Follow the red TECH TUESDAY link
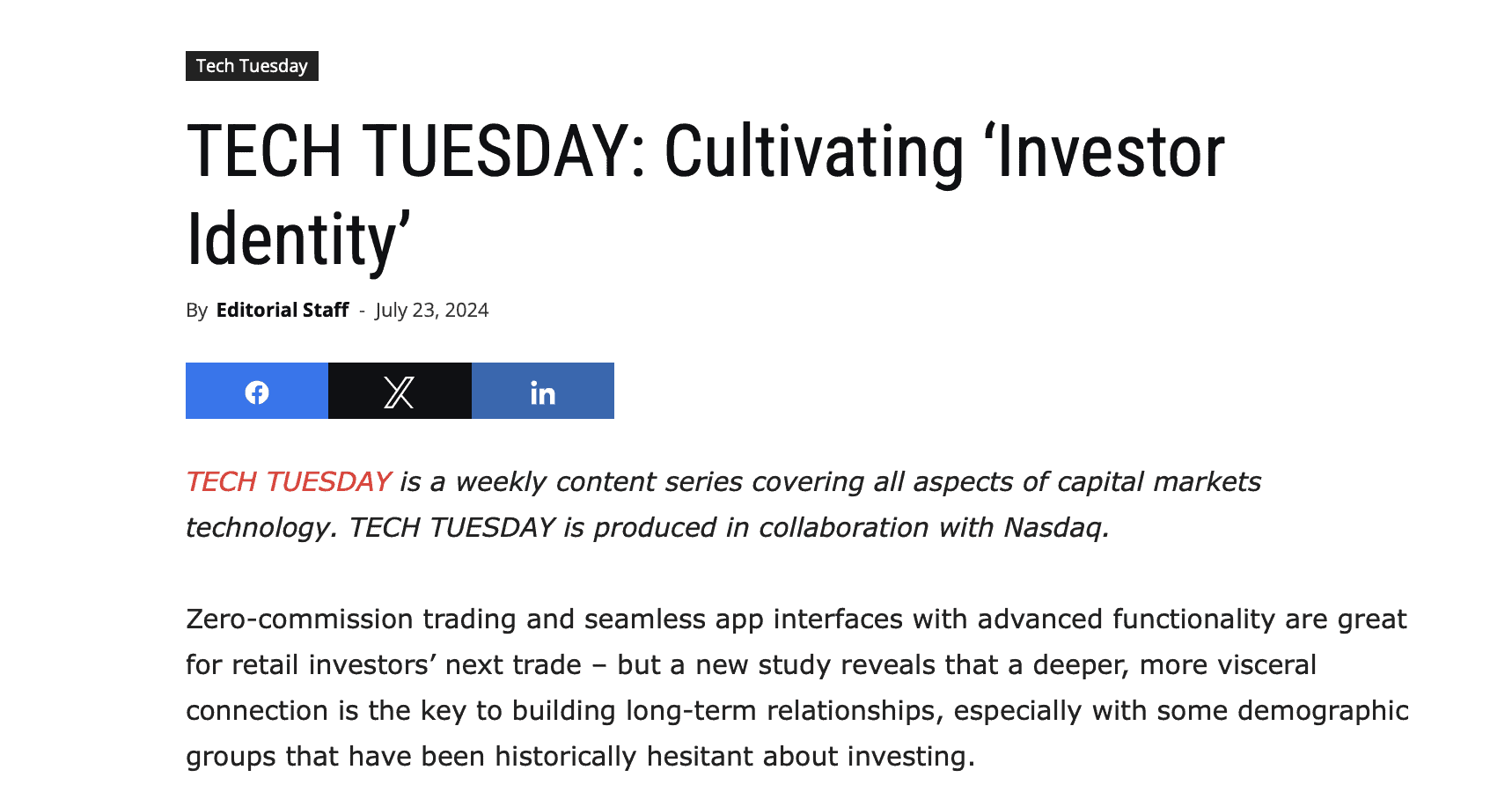 tap(289, 481)
